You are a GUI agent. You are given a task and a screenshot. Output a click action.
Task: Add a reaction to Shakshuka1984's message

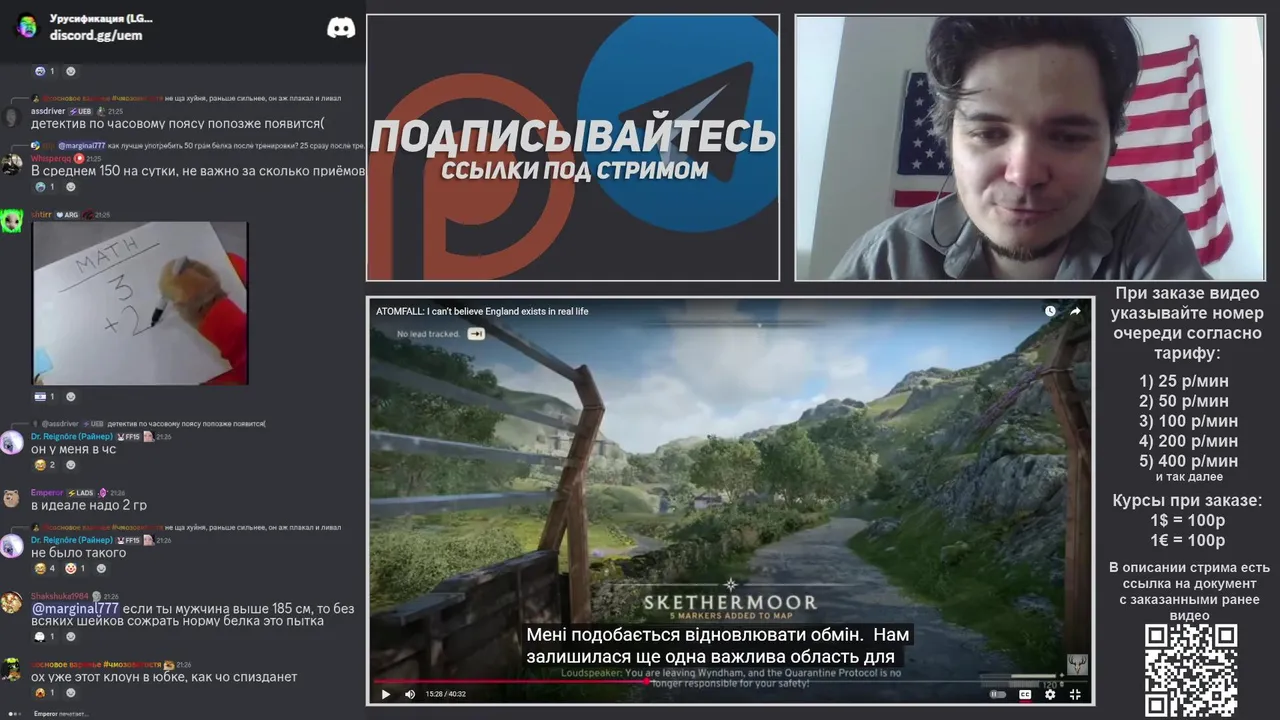(x=70, y=636)
